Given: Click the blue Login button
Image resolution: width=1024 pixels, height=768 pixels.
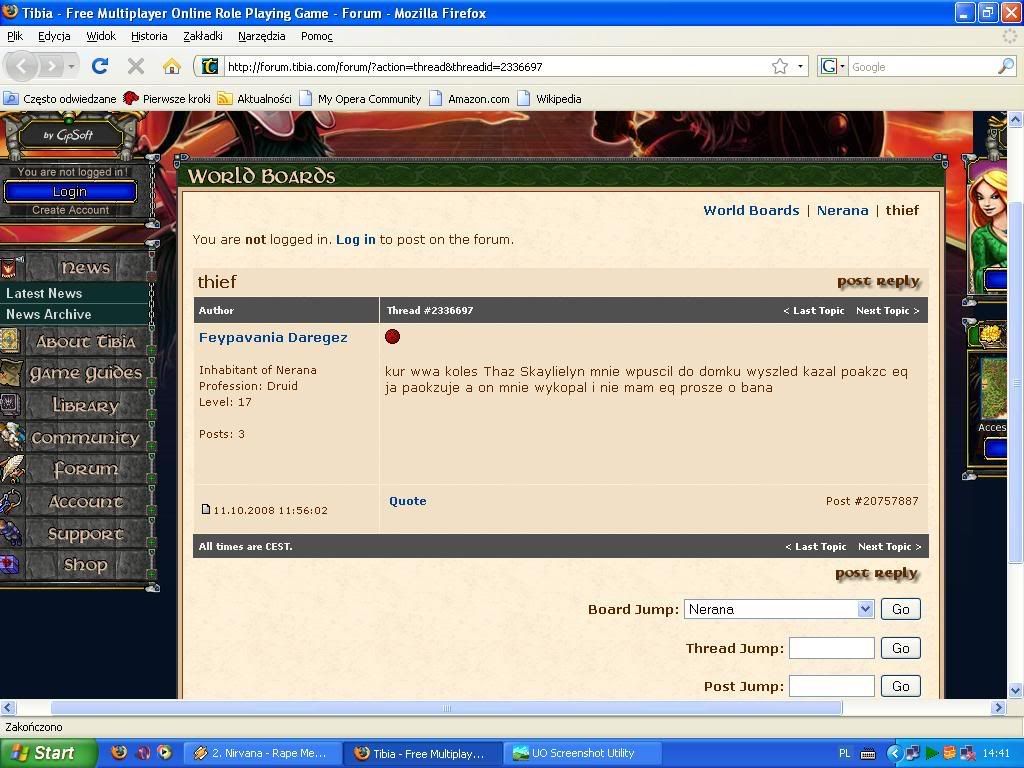Looking at the screenshot, I should 70,191.
